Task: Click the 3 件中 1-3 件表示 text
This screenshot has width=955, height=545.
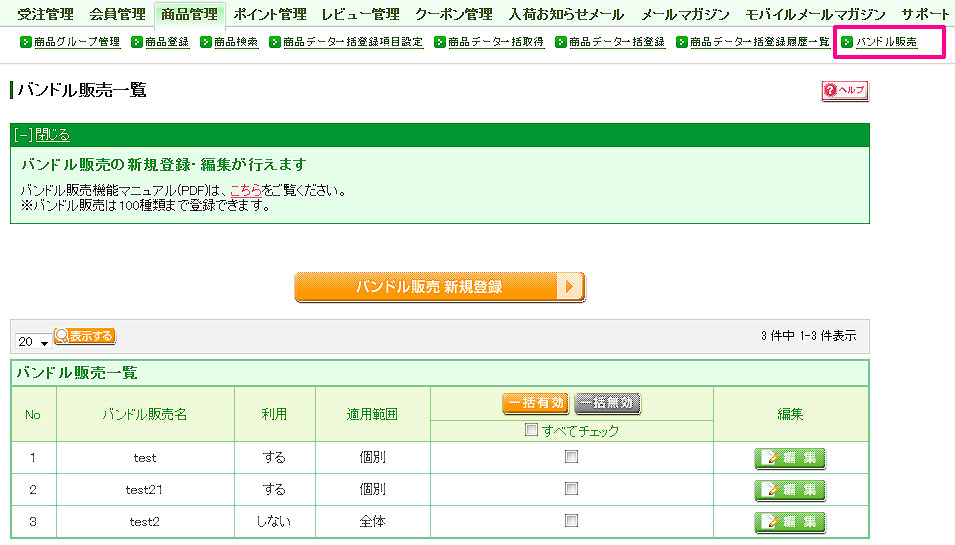Action: (809, 336)
